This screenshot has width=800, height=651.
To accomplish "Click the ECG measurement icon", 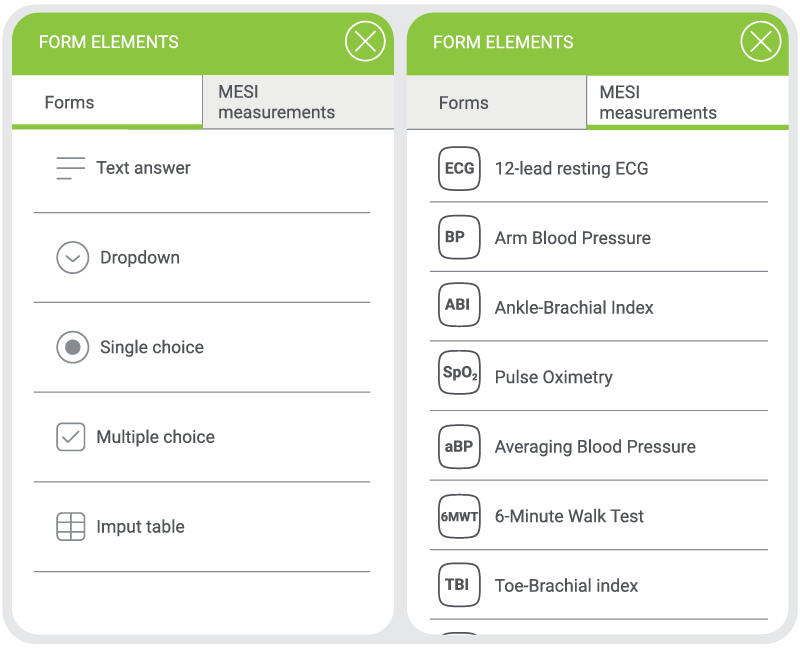I will click(459, 168).
